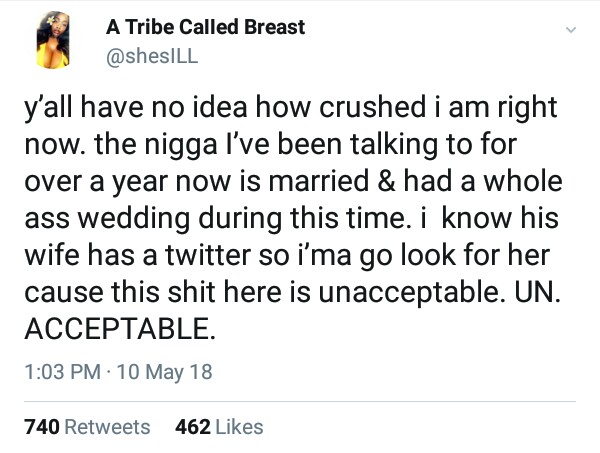Viewport: 600px width, 453px height.
Task: Click the 462 like count number
Action: pyautogui.click(x=192, y=427)
